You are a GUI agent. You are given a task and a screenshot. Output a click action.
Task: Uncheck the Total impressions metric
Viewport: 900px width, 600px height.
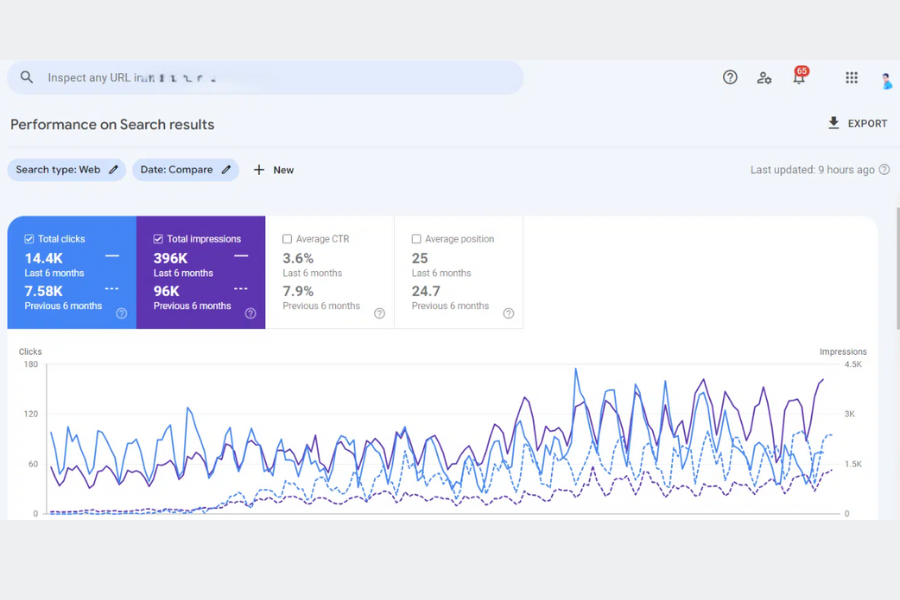tap(157, 238)
